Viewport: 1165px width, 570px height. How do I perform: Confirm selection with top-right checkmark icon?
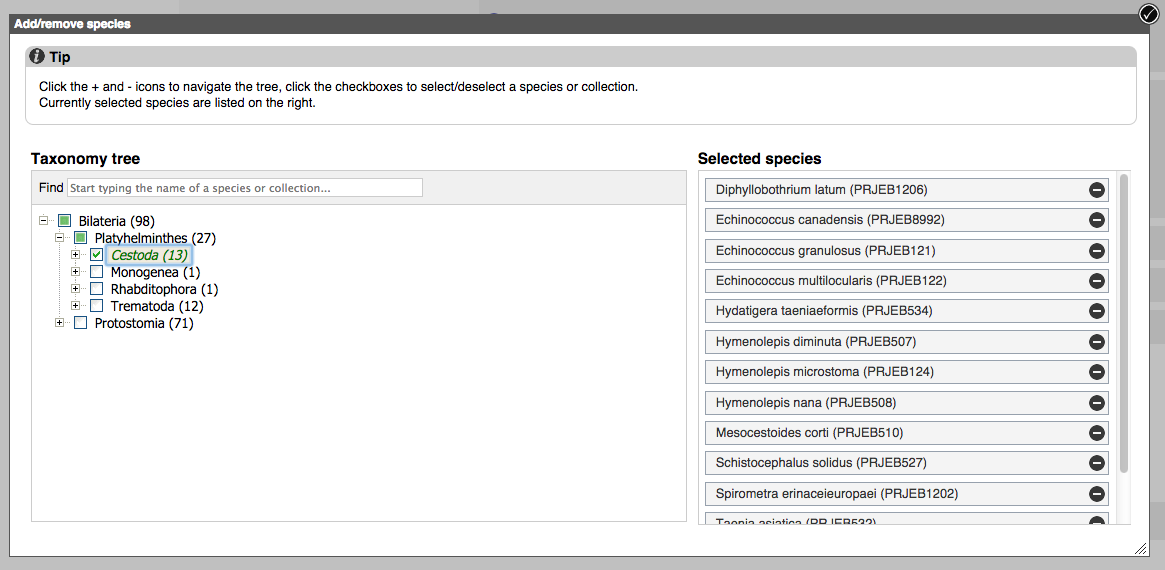(x=1148, y=13)
